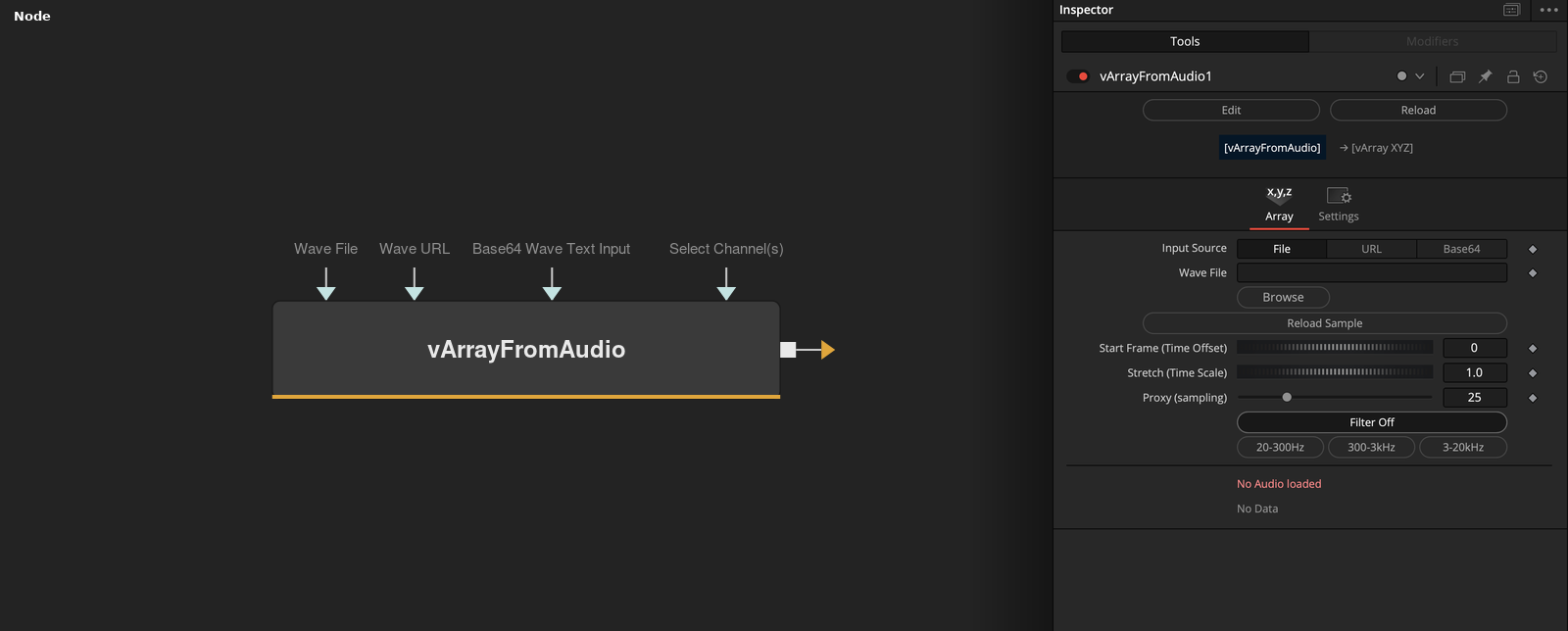The image size is (1568, 631).
Task: Open the Array page tab
Action: click(1279, 206)
